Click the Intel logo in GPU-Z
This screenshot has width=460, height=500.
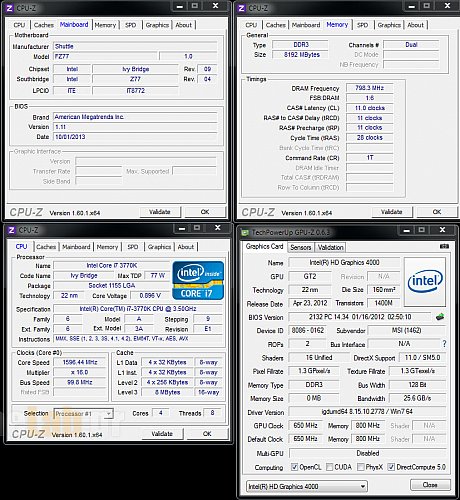click(x=425, y=282)
